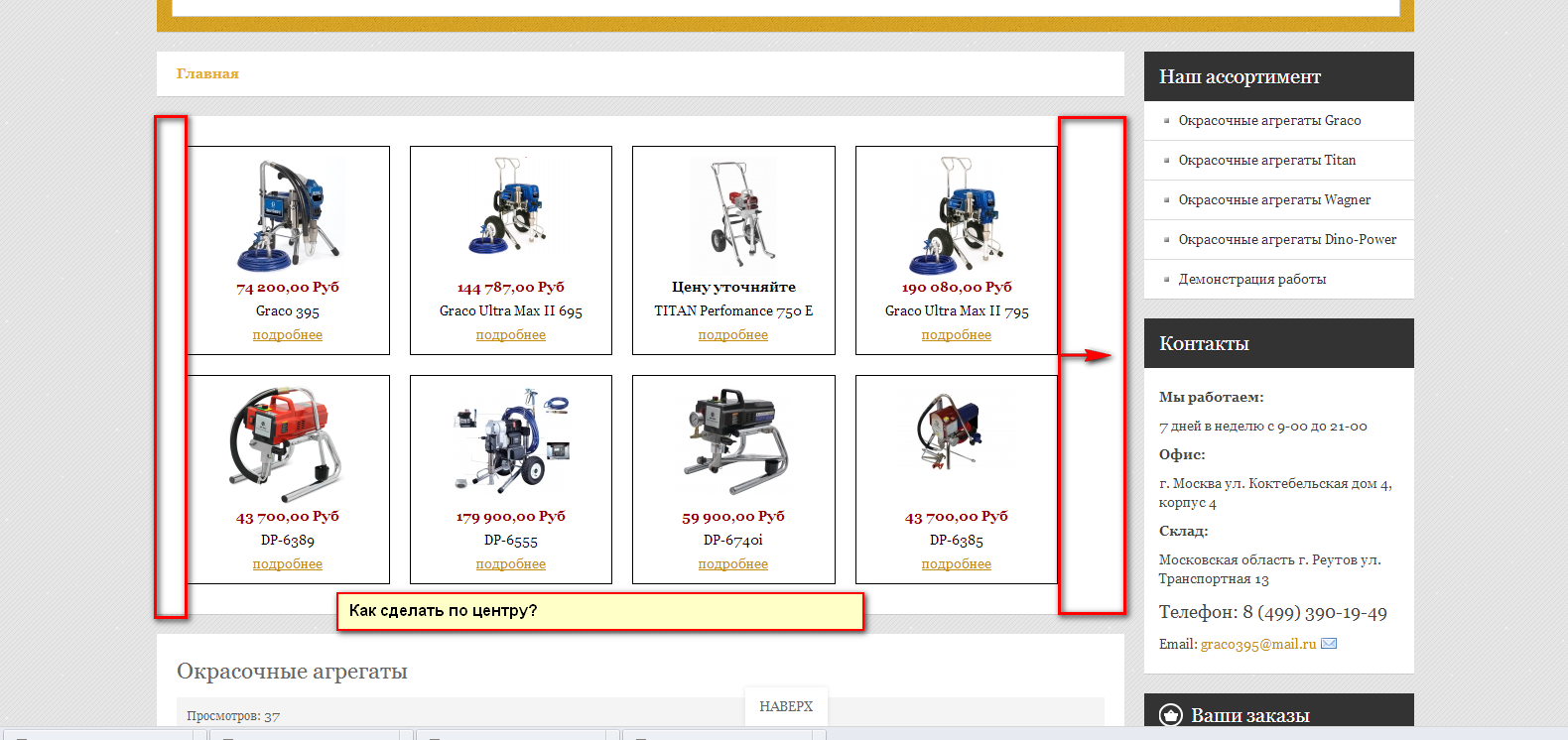The image size is (1568, 740).
Task: Click the 144 787,00 Руб price
Action: (x=511, y=288)
